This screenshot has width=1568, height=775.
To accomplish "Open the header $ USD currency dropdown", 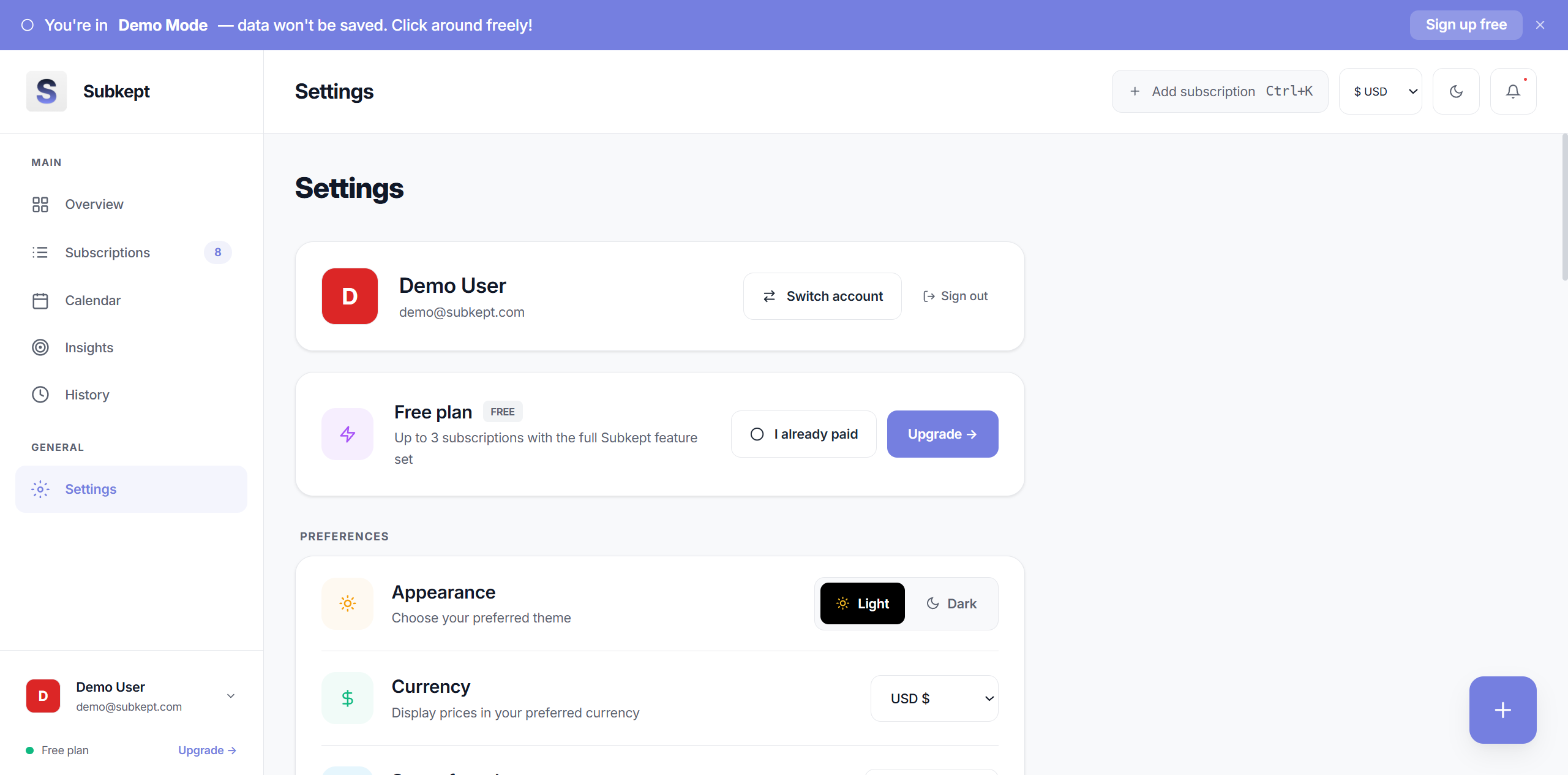I will [1381, 91].
